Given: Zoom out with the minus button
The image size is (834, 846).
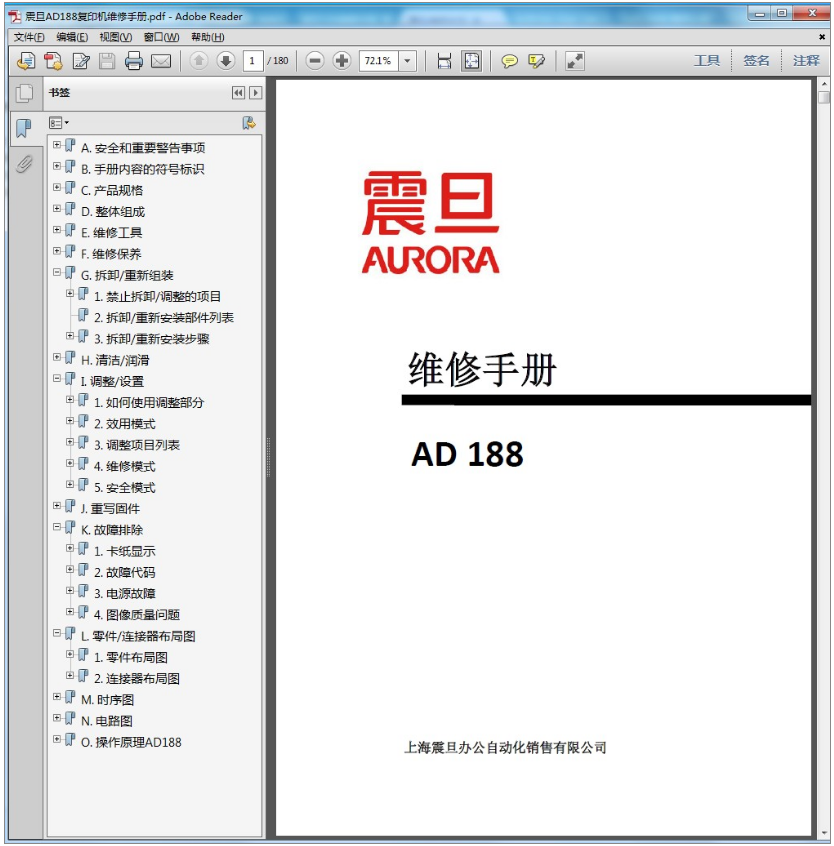Looking at the screenshot, I should tap(315, 61).
